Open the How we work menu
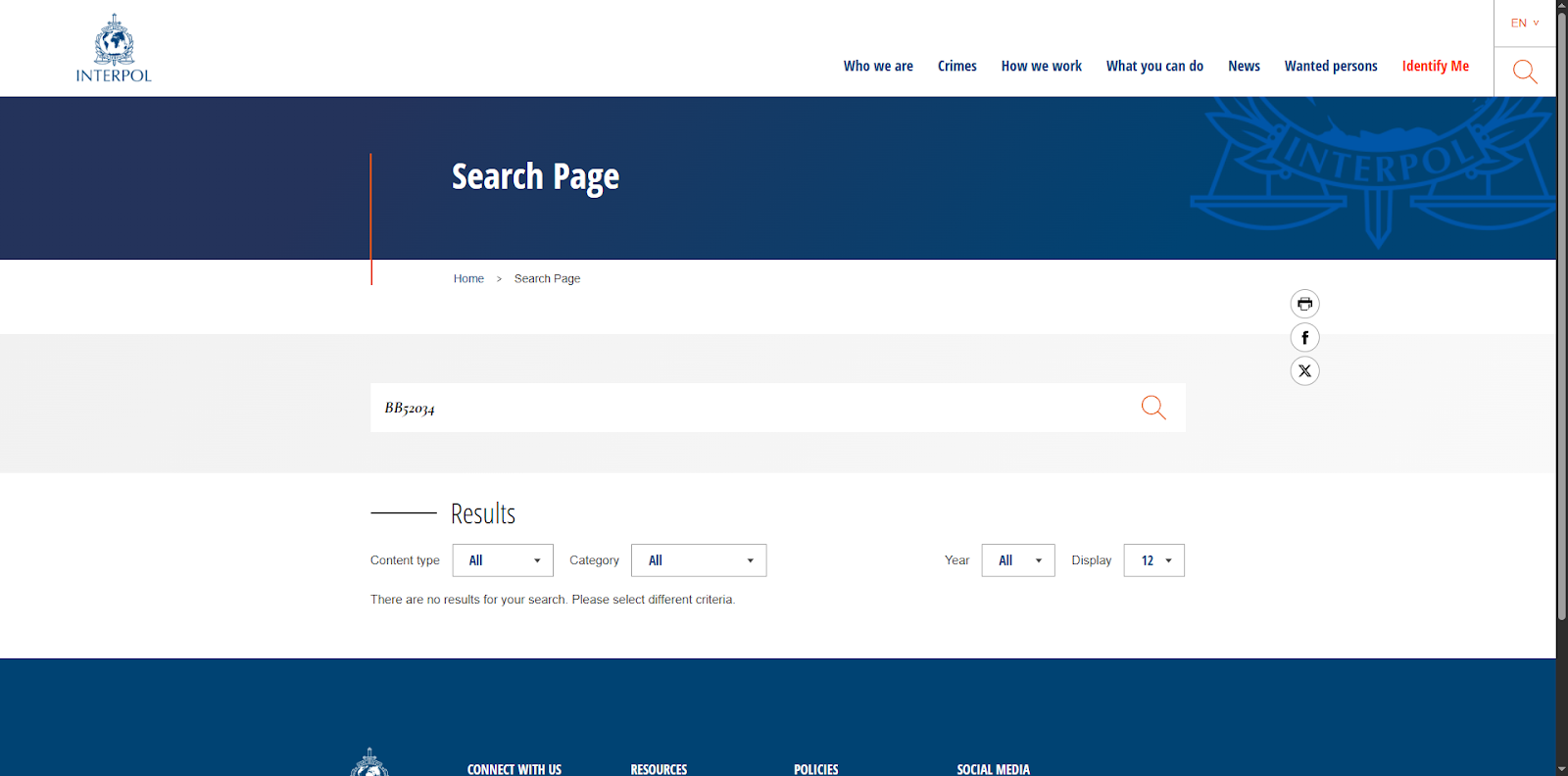Screen dimensions: 1568x776 (1041, 66)
